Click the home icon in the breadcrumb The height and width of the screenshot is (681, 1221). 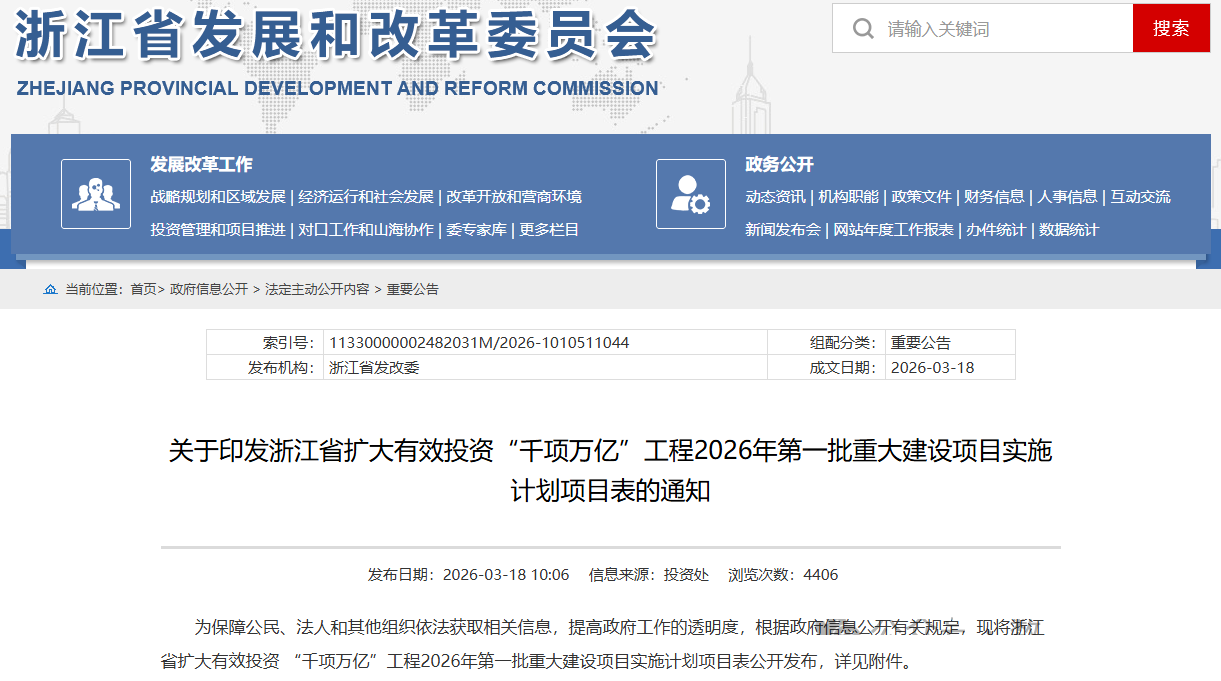(49, 289)
